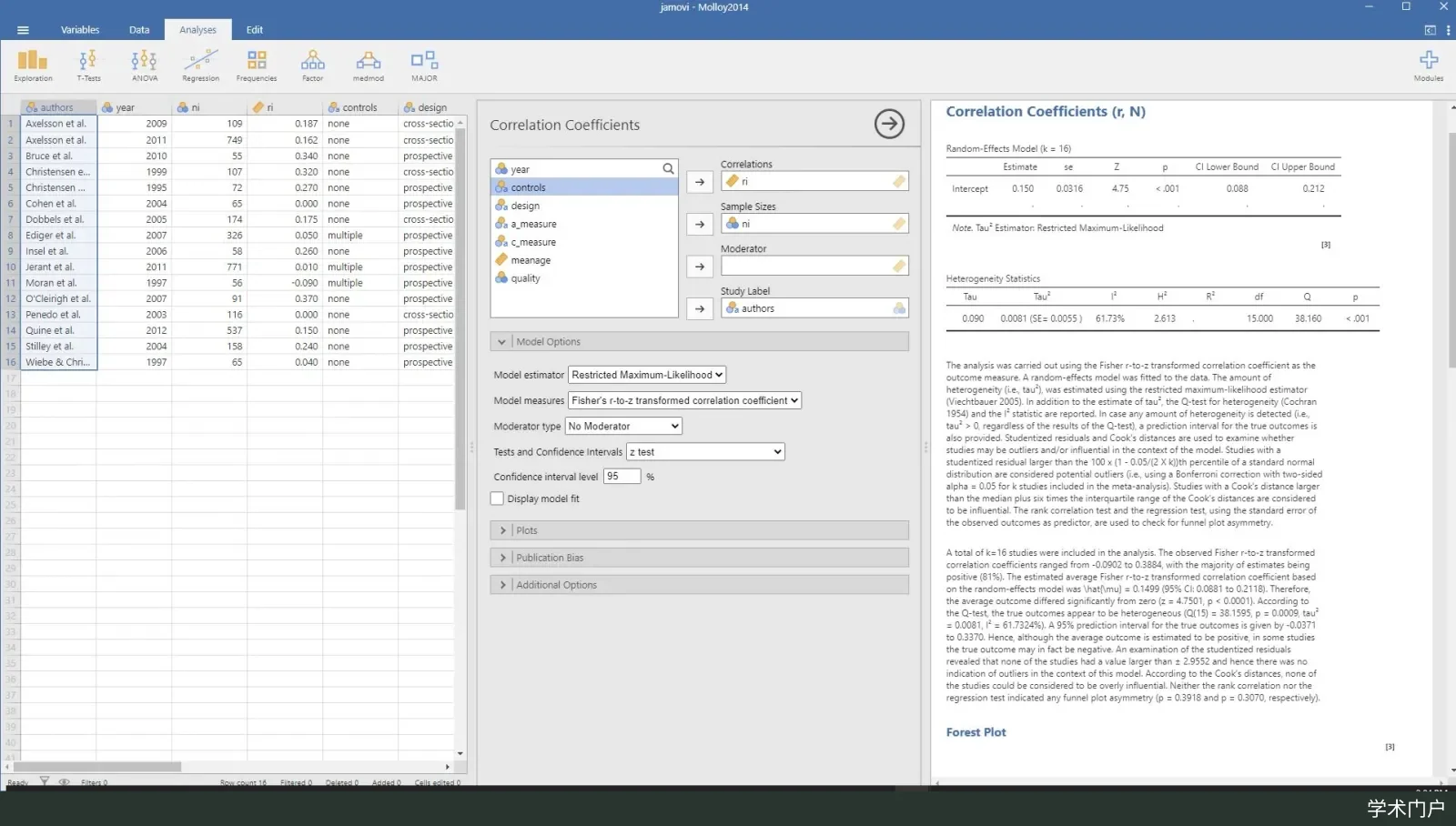This screenshot has width=1456, height=826.
Task: Collapse the Model Options section
Action: (x=699, y=342)
